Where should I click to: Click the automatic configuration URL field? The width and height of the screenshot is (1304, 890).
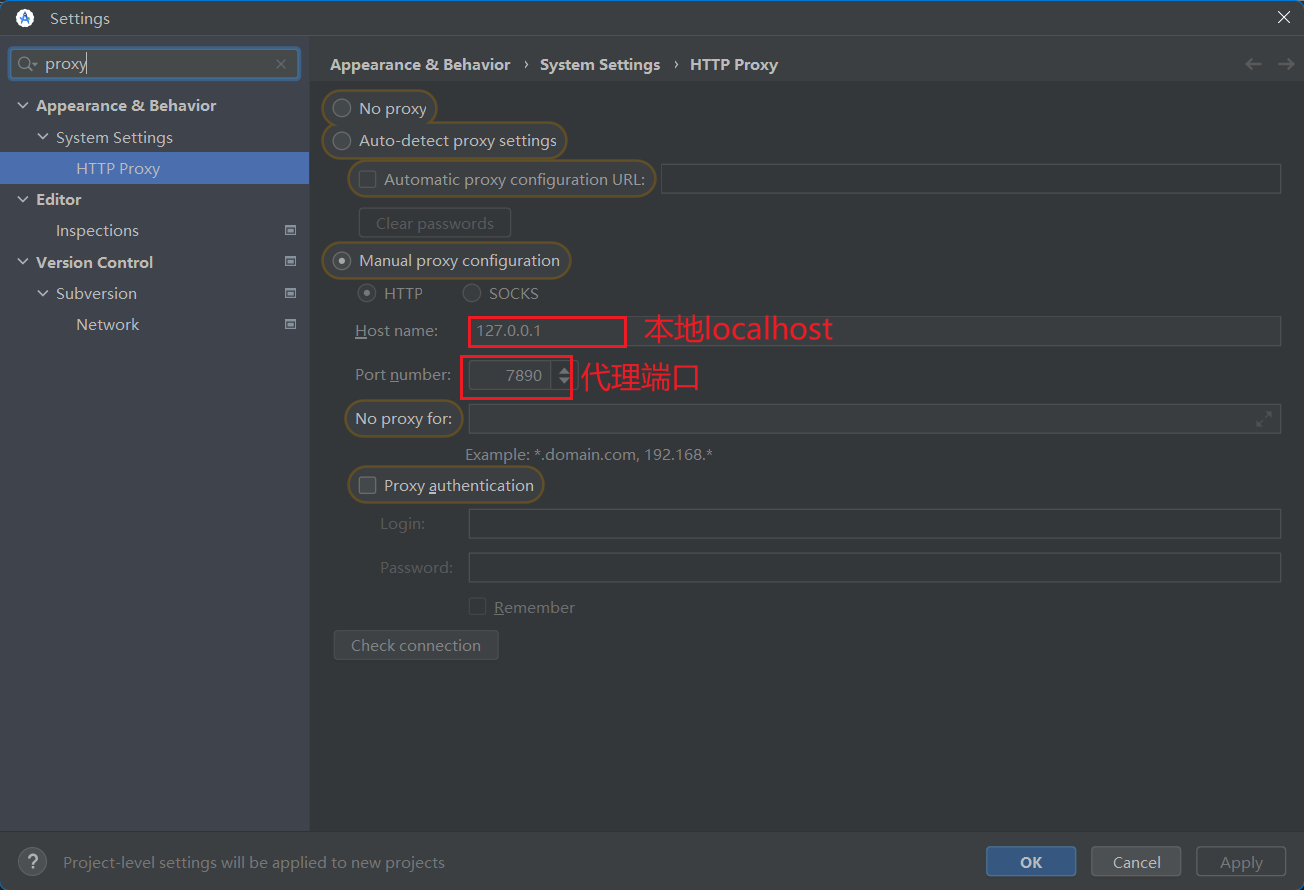971,179
